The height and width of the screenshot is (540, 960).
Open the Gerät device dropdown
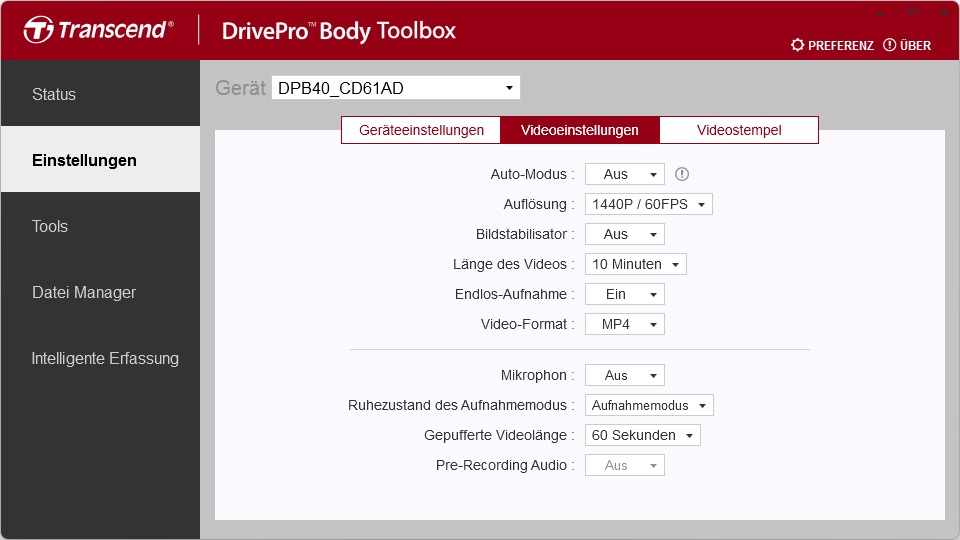pyautogui.click(x=396, y=88)
